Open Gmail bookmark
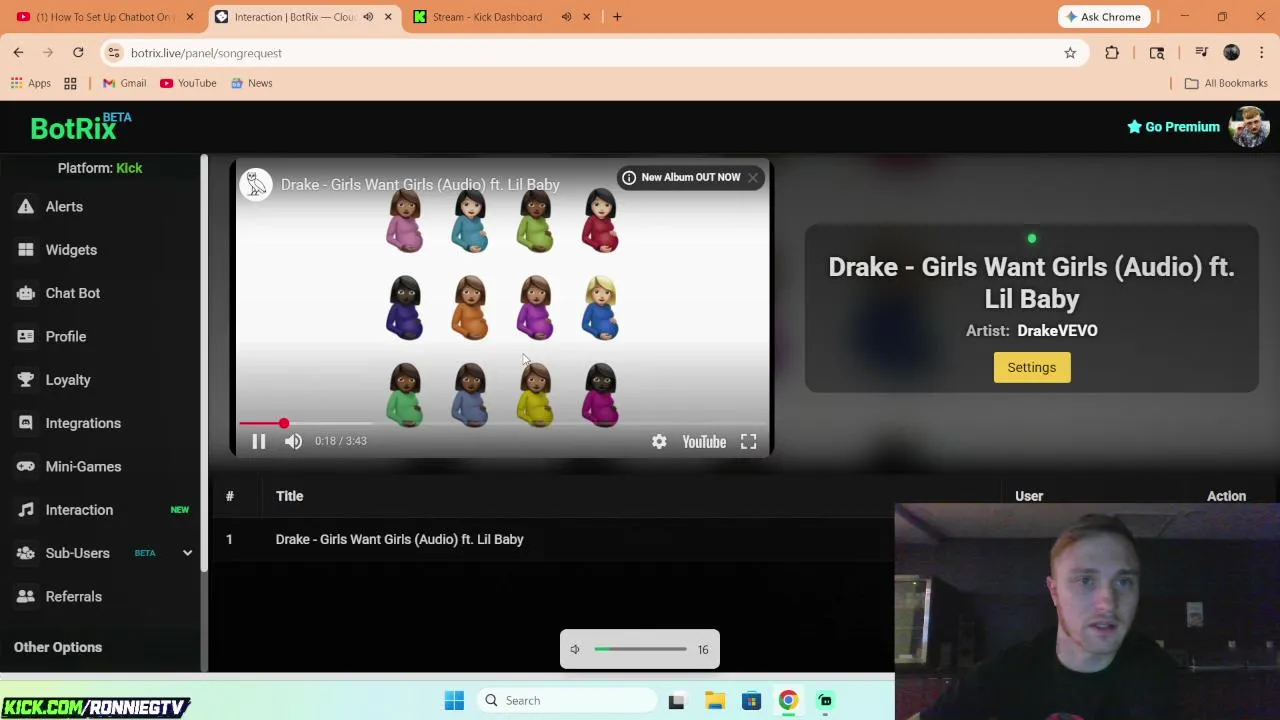The height and width of the screenshot is (720, 1280). 124,83
